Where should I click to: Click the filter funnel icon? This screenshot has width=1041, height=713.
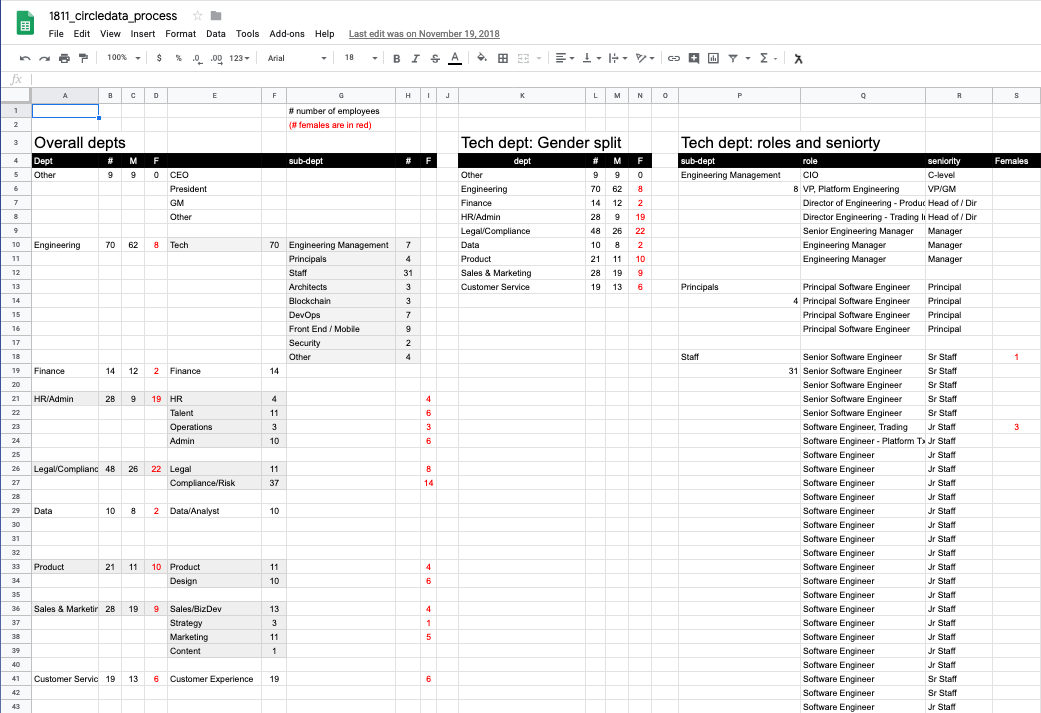click(733, 58)
